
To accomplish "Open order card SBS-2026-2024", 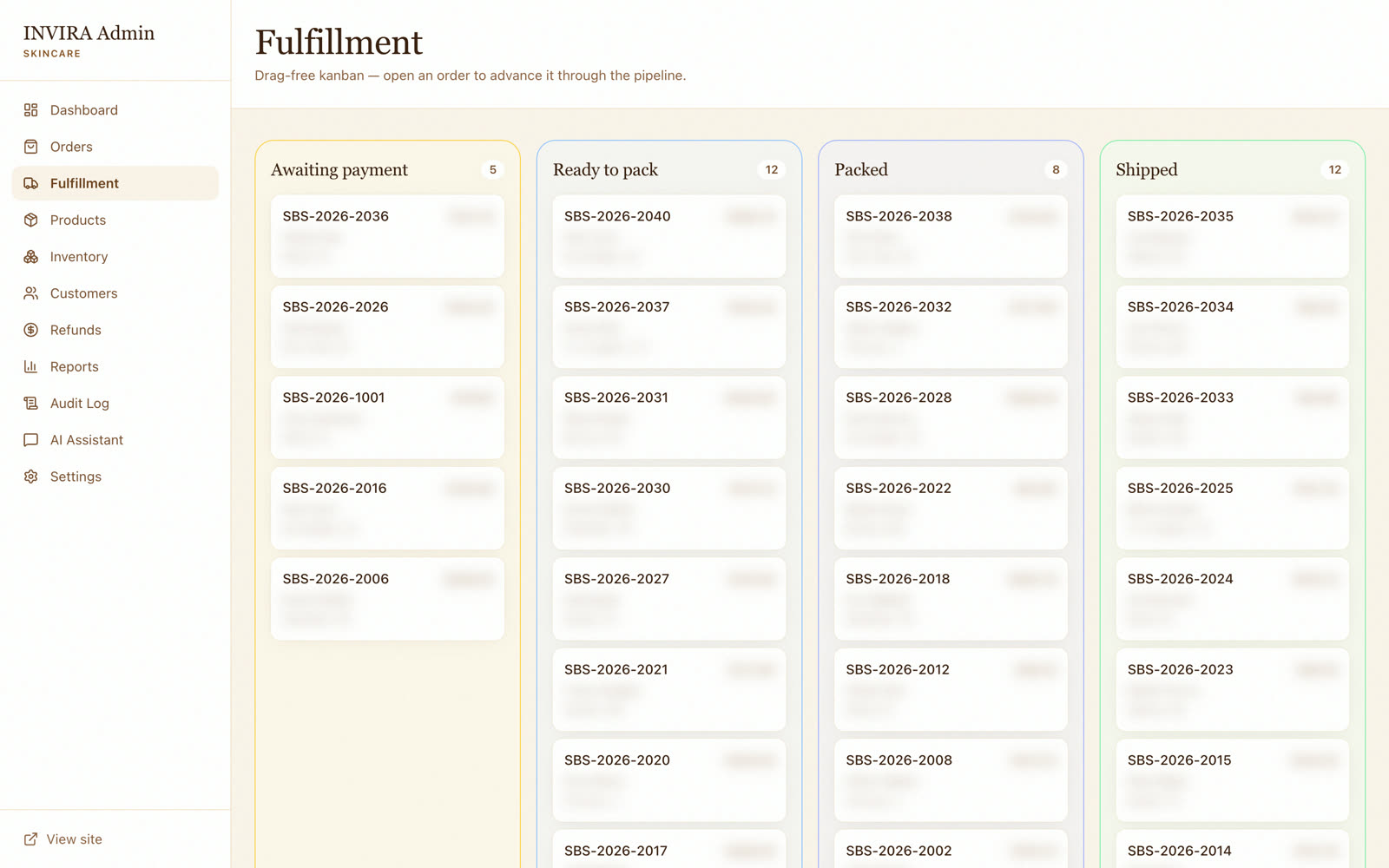I will [x=1233, y=599].
